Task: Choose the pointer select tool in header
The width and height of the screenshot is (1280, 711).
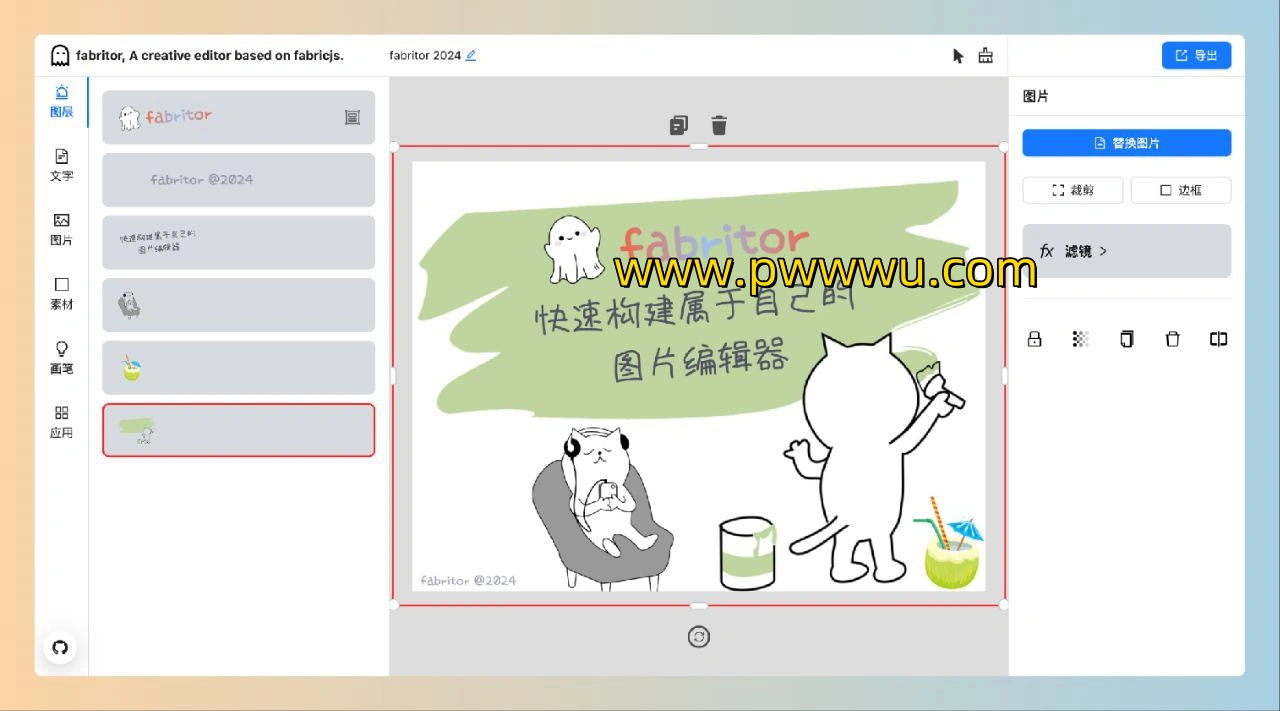Action: coord(958,56)
